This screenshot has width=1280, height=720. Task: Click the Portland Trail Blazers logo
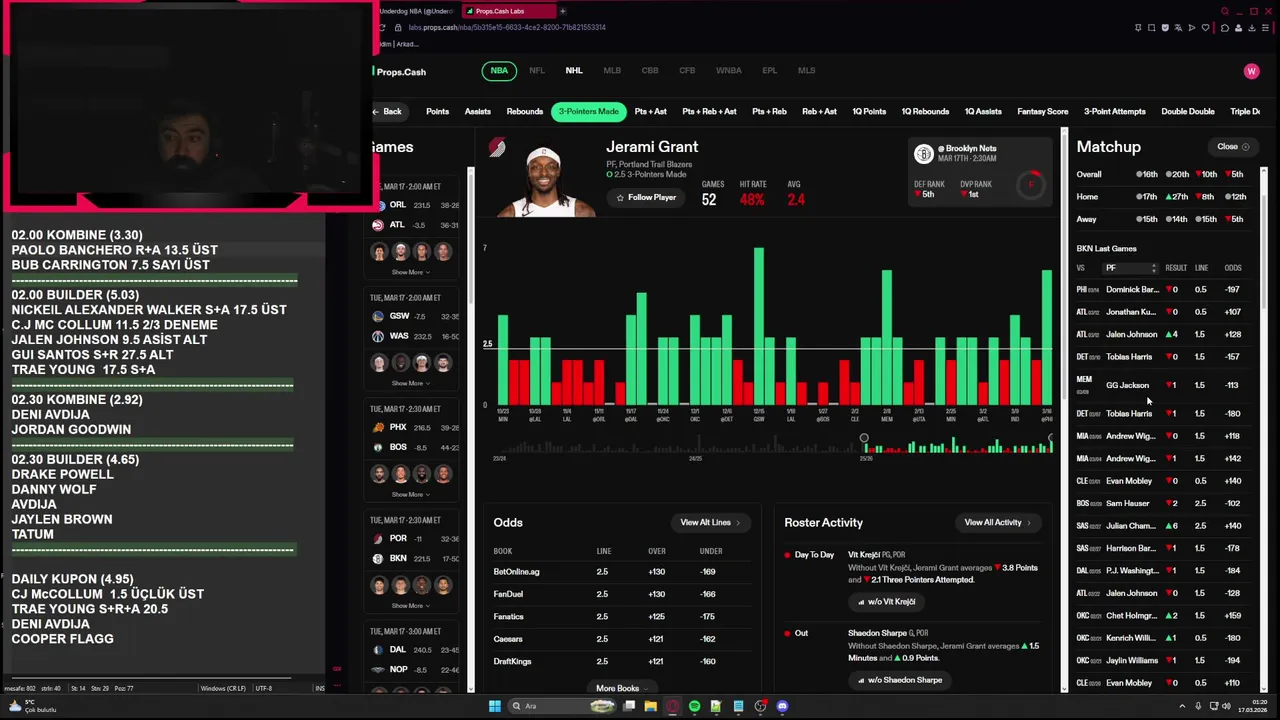pyautogui.click(x=496, y=148)
